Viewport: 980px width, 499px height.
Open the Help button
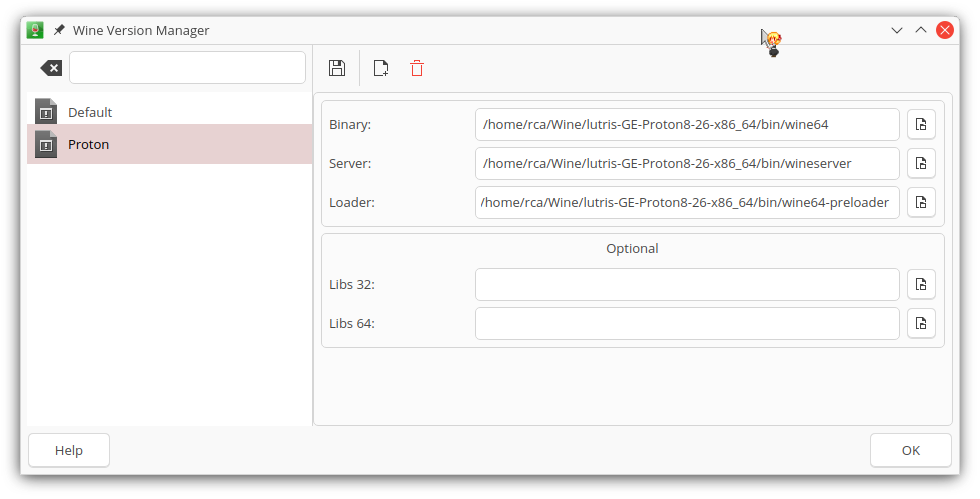tap(69, 450)
